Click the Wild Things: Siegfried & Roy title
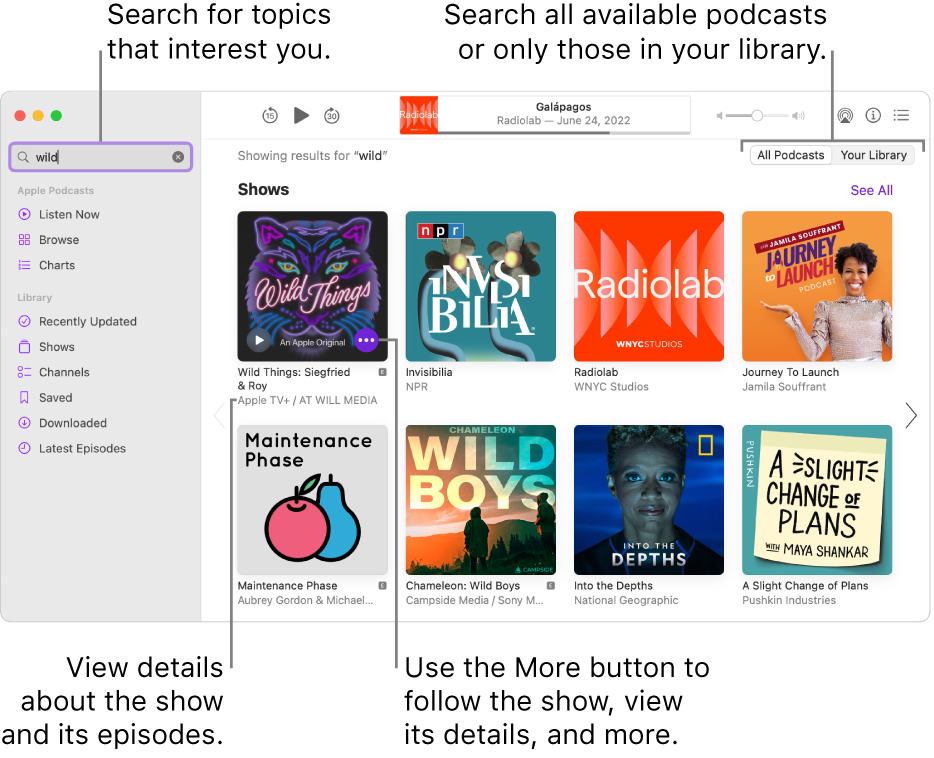This screenshot has width=934, height=758. (294, 379)
